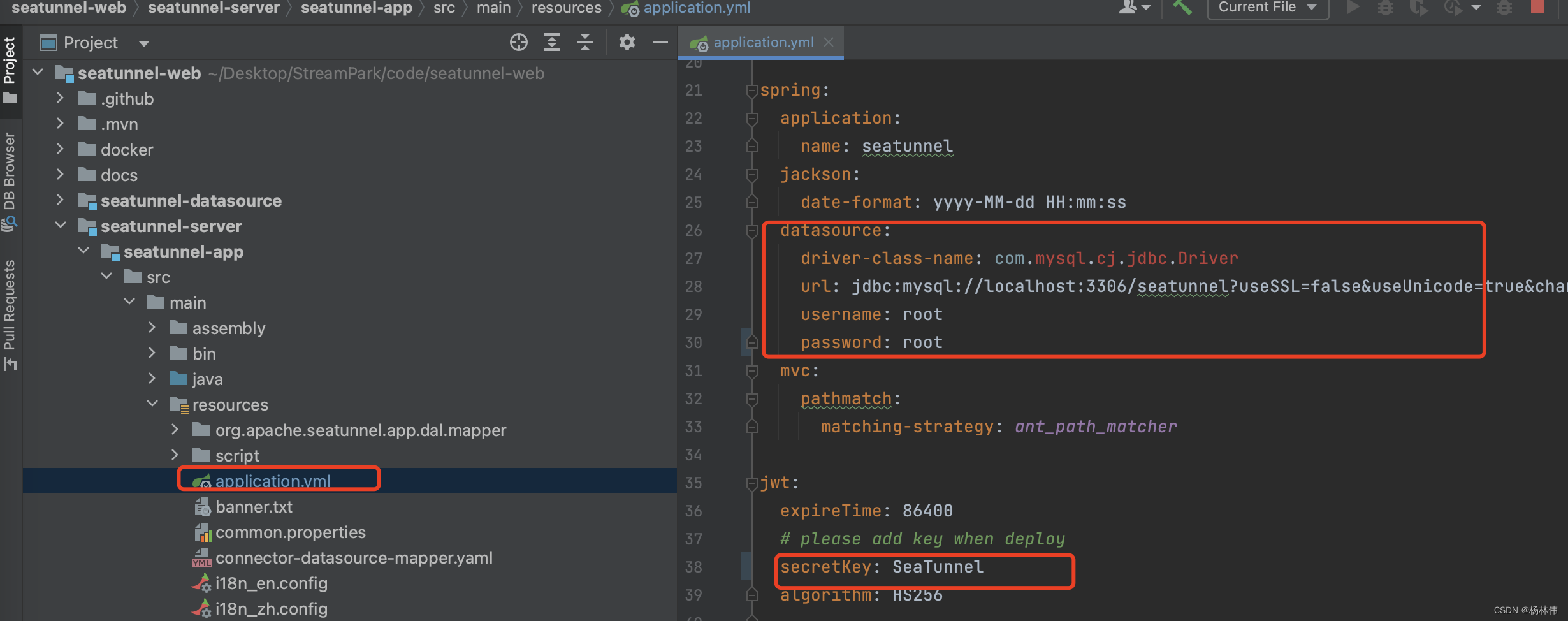Close the application.yml editor tab

[x=829, y=42]
